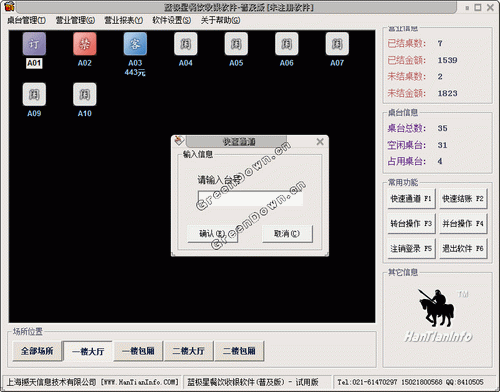The image size is (500, 392).
Task: Select idle table A10 icon
Action: coord(85,94)
